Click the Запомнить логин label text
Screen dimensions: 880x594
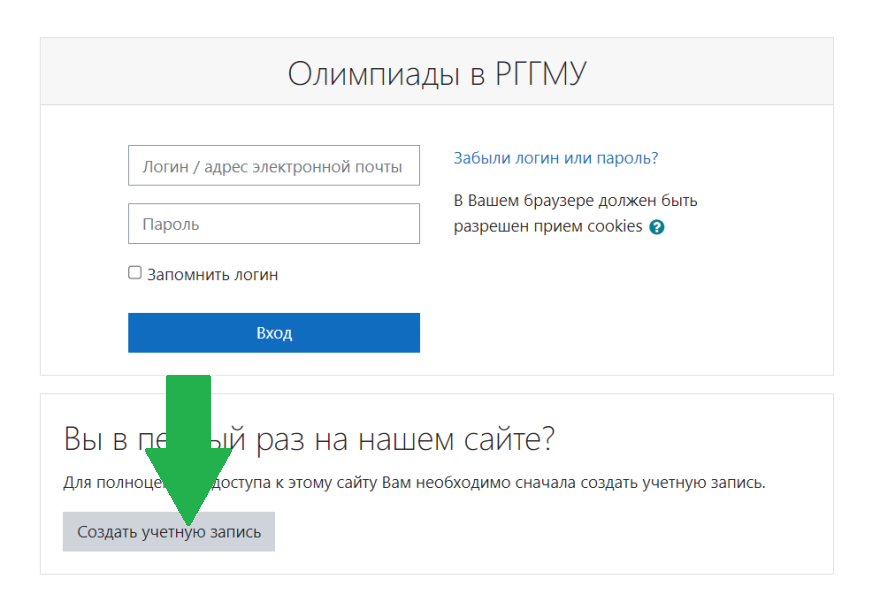click(213, 275)
